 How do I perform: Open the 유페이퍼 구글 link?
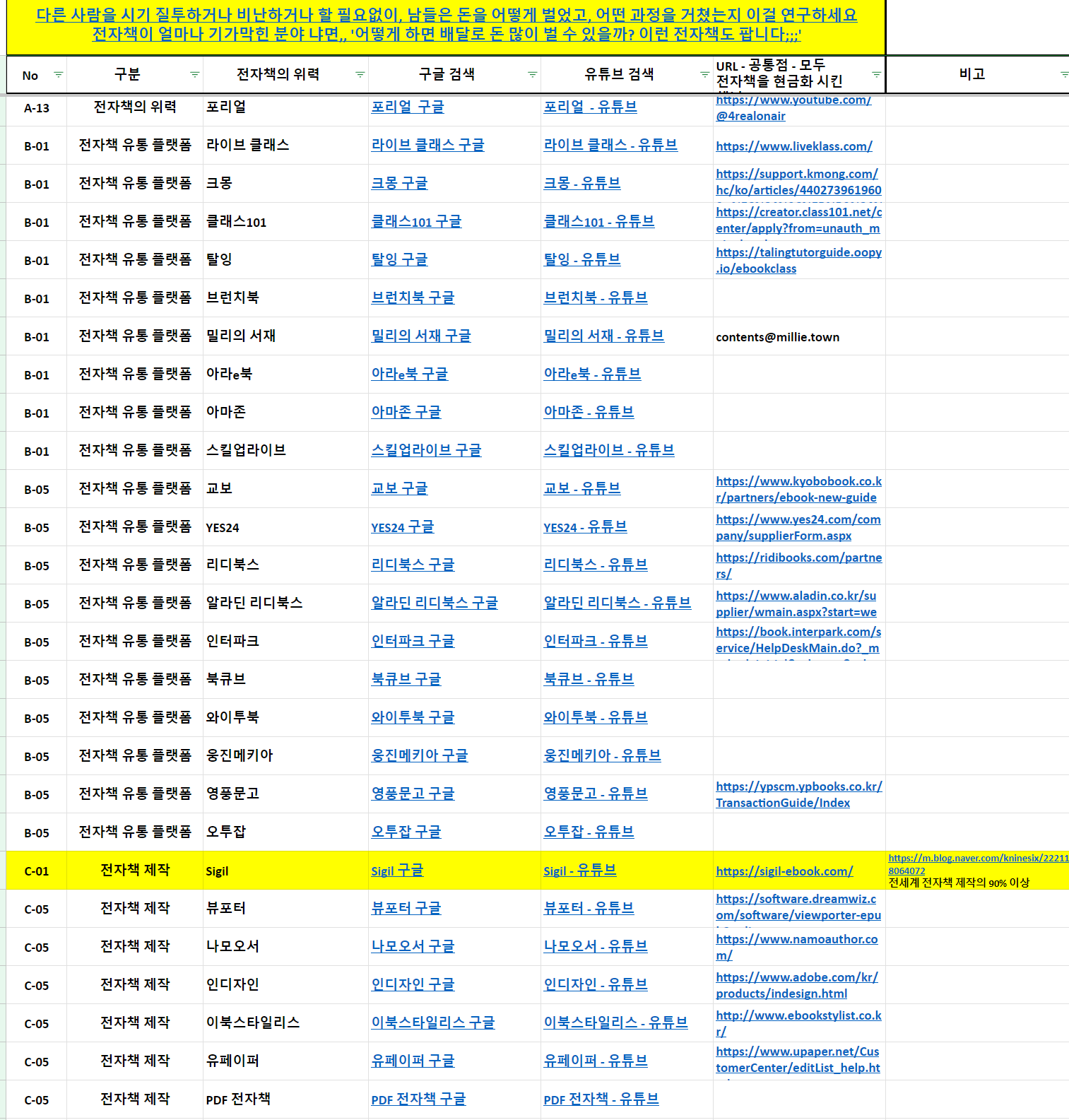click(413, 1061)
